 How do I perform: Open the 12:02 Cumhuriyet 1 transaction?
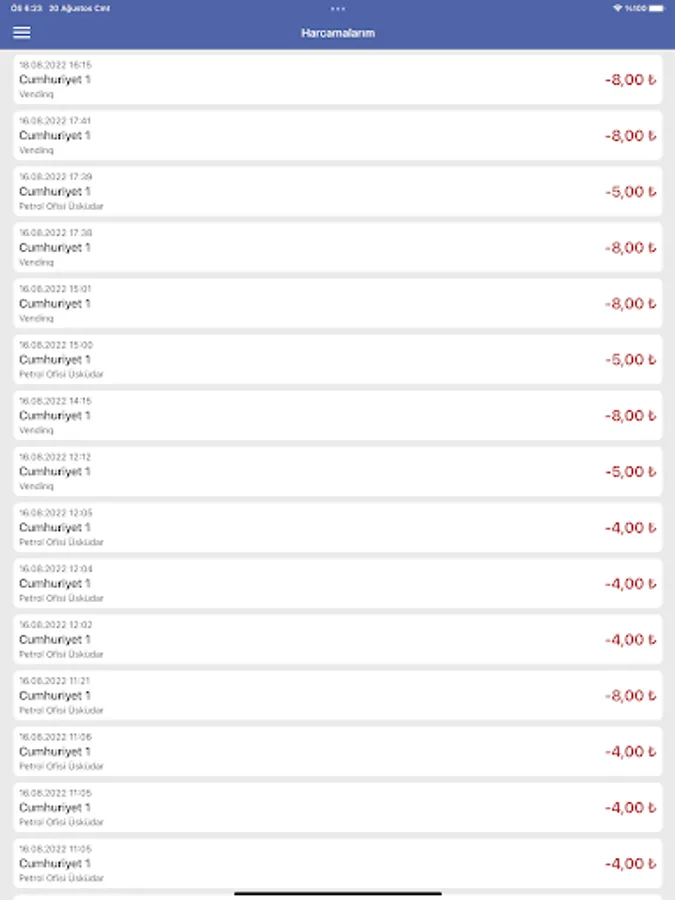[x=337, y=639]
